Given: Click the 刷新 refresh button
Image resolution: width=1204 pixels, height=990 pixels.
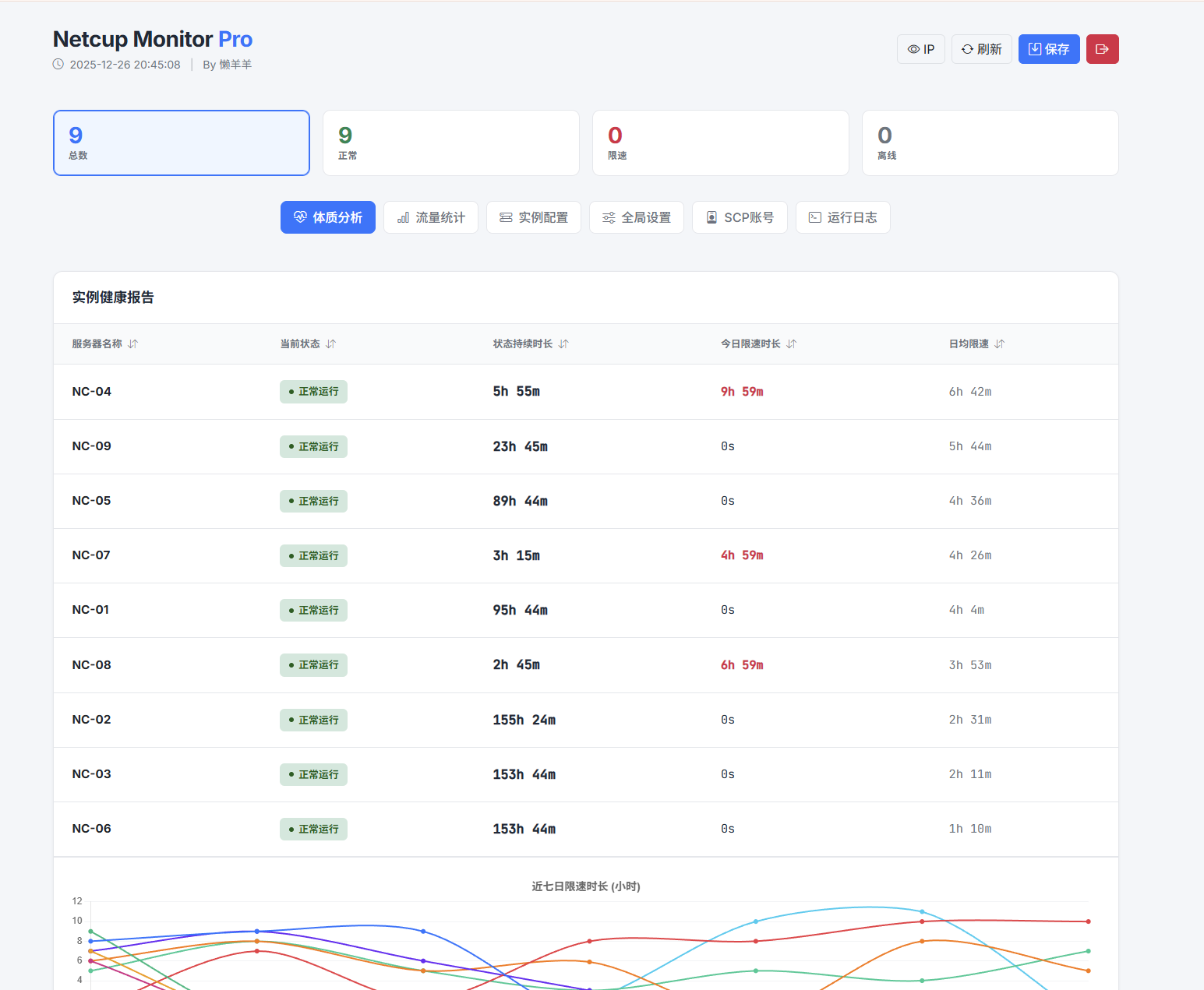Looking at the screenshot, I should pos(981,49).
